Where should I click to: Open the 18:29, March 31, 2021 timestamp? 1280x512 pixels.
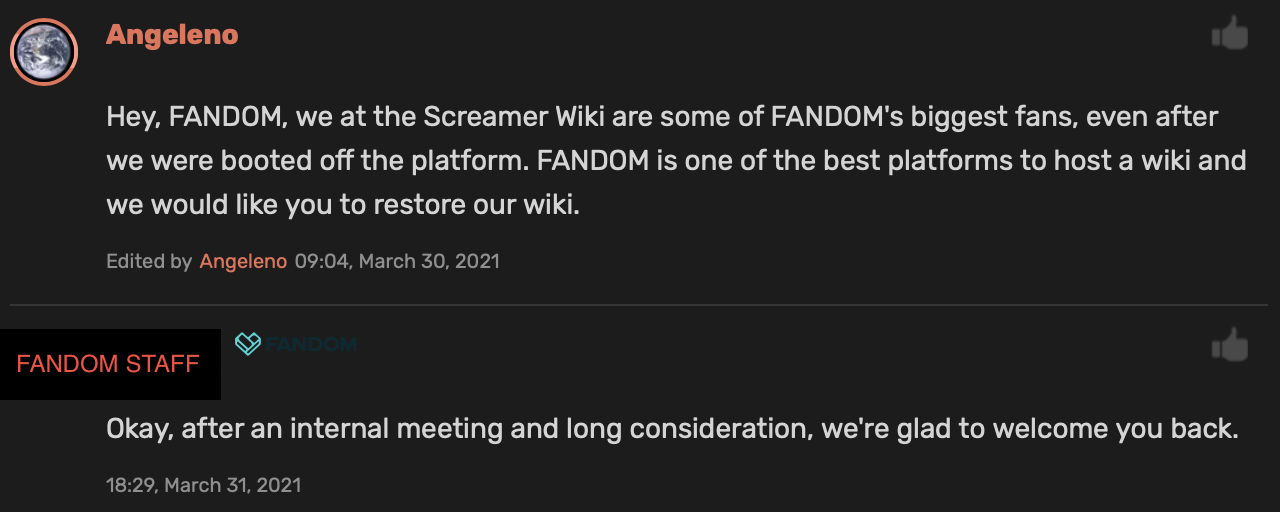pos(203,485)
